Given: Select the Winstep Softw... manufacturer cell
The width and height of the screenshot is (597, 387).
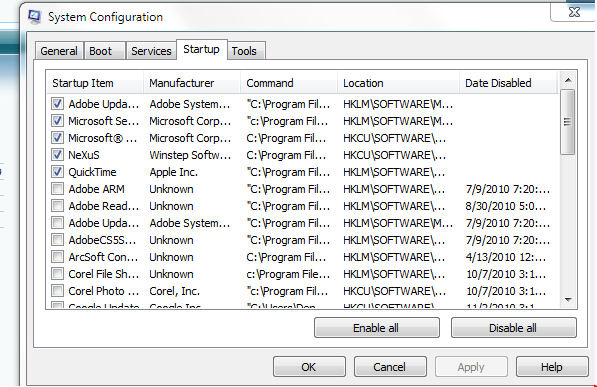Looking at the screenshot, I should point(190,155).
